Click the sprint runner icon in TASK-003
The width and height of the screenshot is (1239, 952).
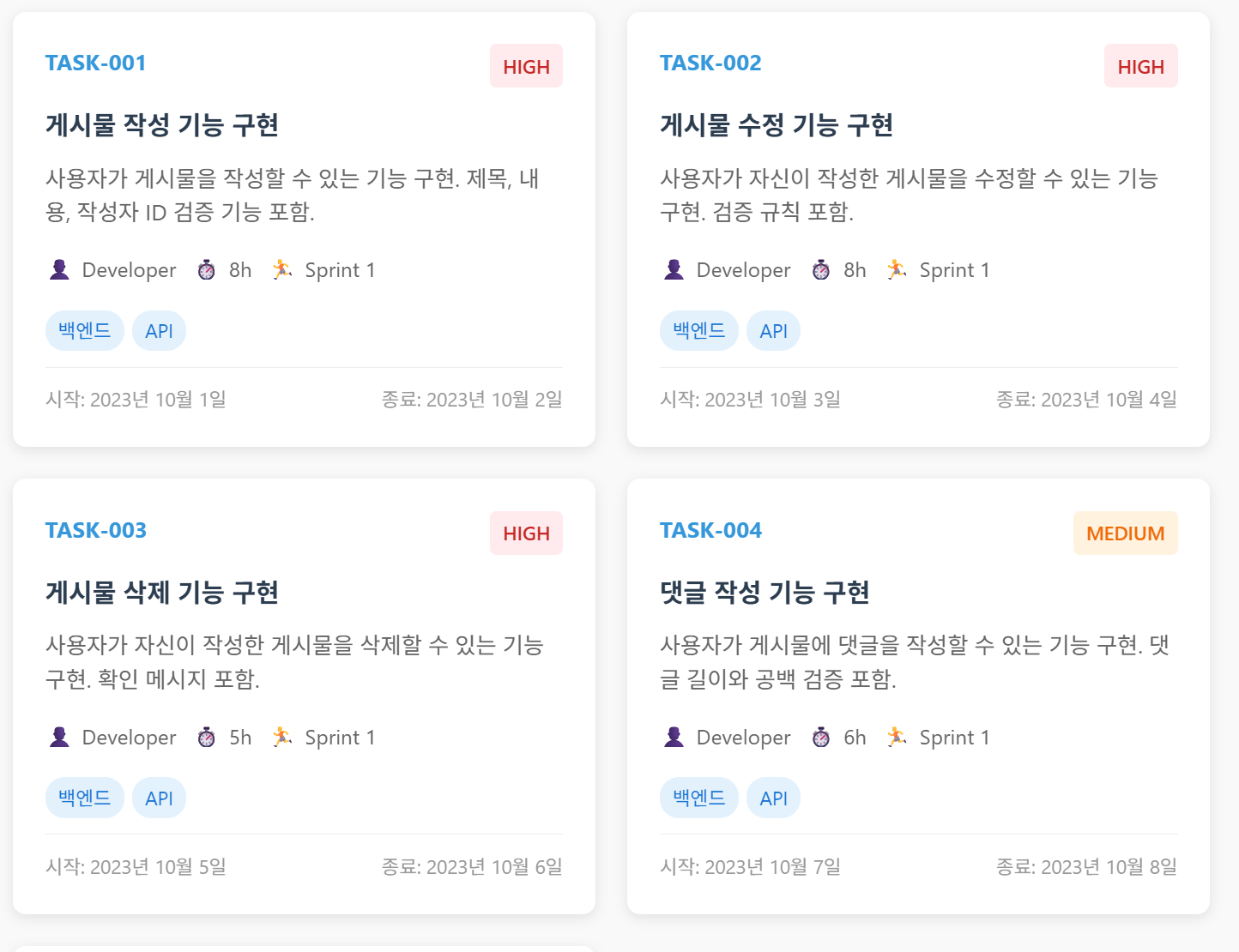[x=282, y=738]
